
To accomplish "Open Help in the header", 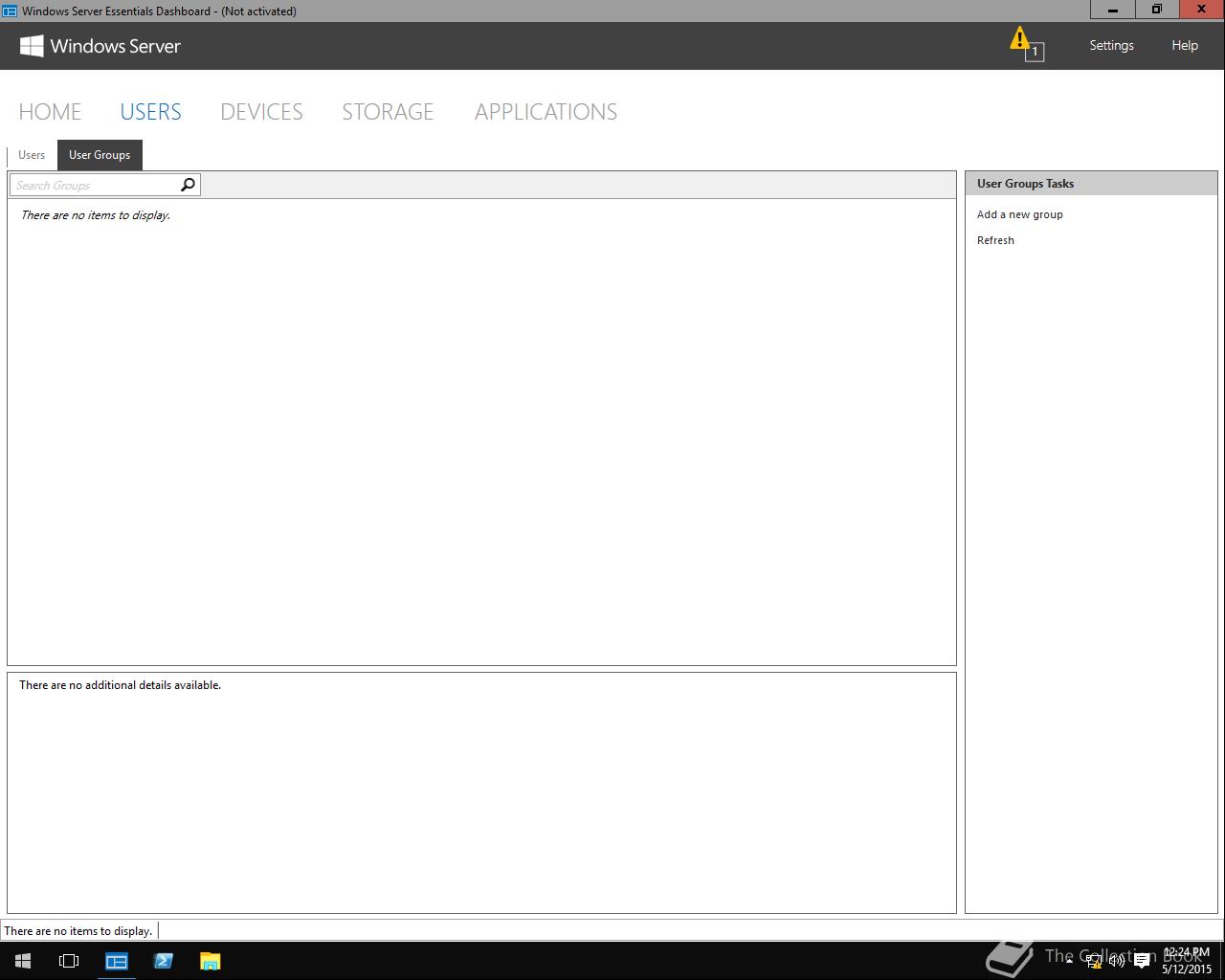I will (x=1185, y=45).
